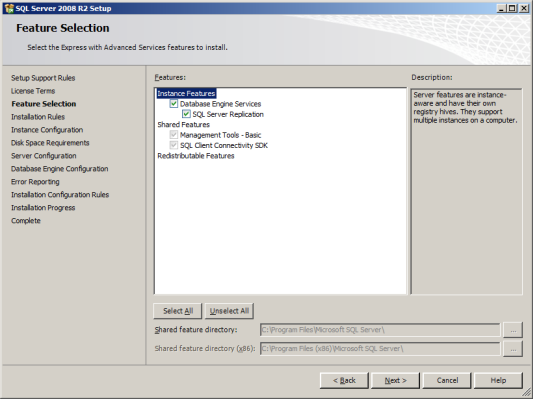Click the Installation Configuration Rules step

pyautogui.click(x=60, y=195)
